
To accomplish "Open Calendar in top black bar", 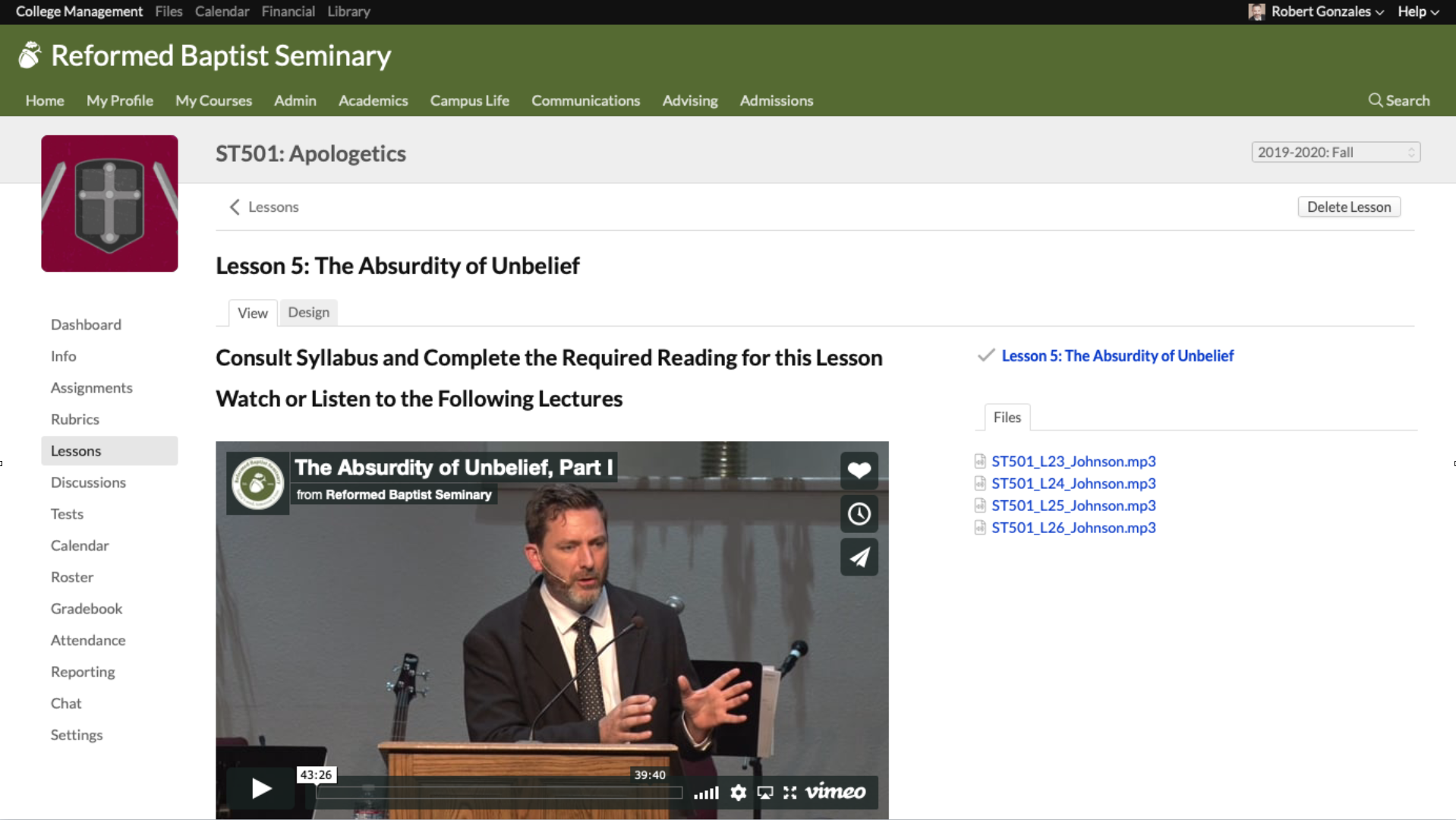I will [222, 11].
